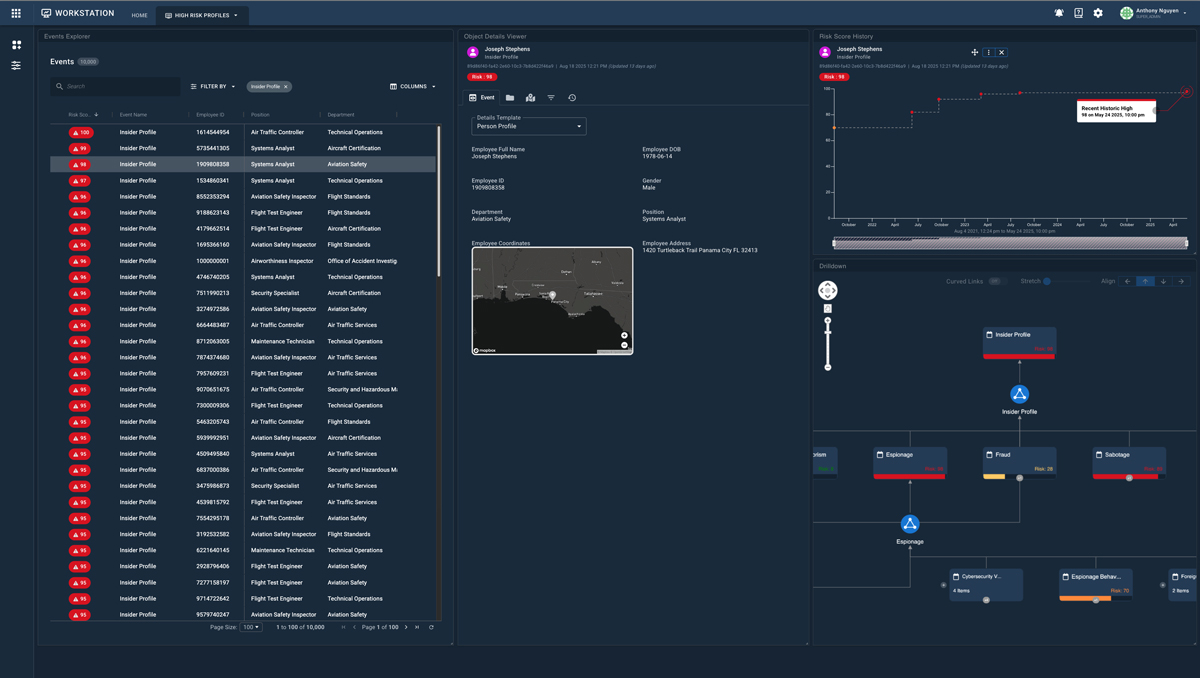The height and width of the screenshot is (678, 1200).
Task: Click the refresh icon in table pagination
Action: [432, 628]
